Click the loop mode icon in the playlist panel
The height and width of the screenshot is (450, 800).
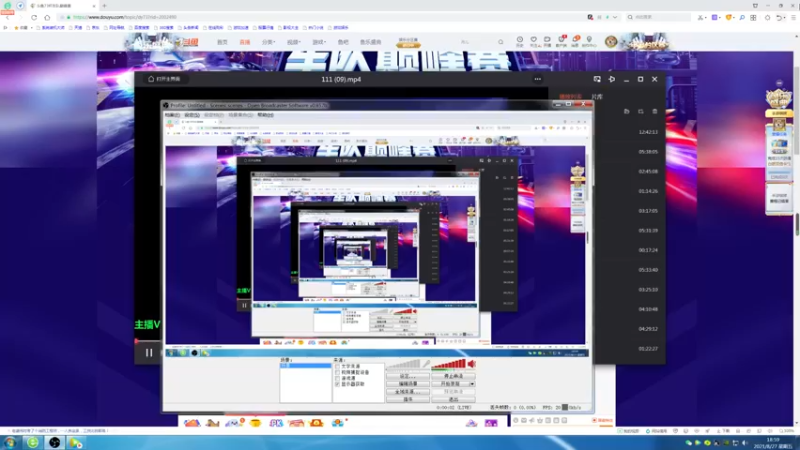(x=641, y=111)
